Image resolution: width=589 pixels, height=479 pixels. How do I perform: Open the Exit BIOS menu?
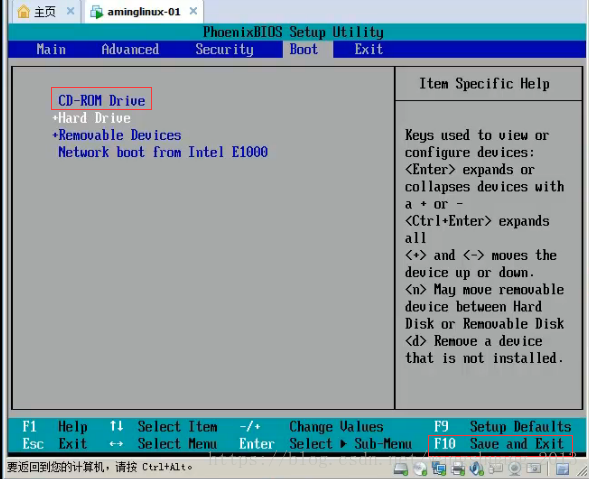pos(369,49)
